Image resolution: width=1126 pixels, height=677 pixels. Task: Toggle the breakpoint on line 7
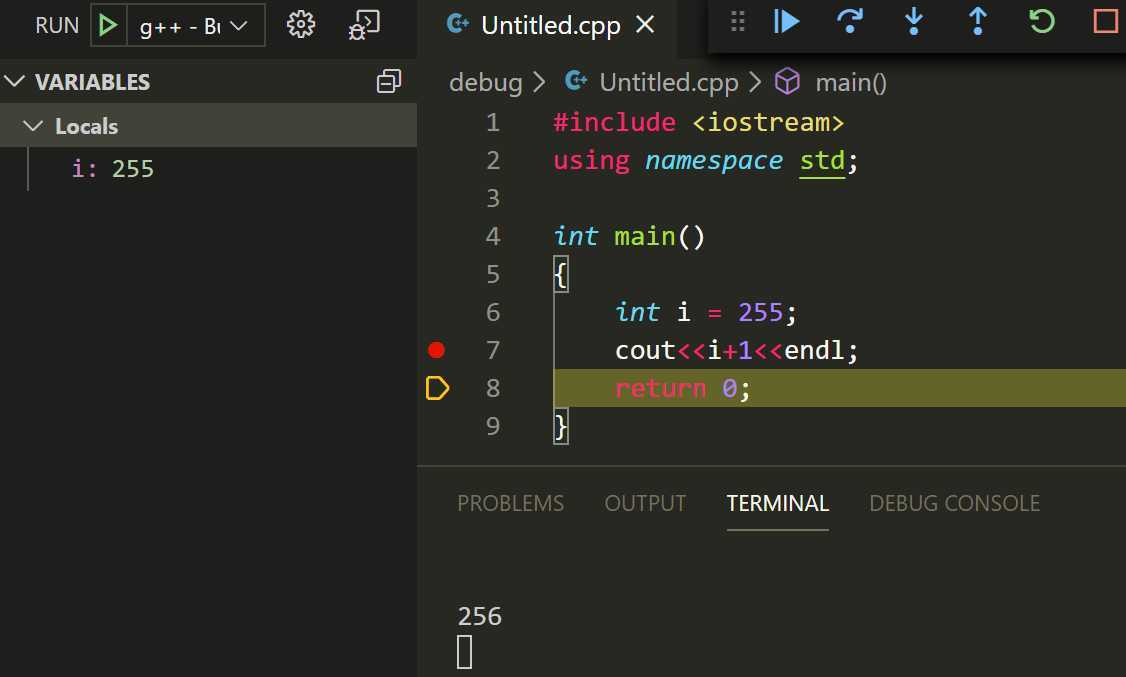[x=436, y=350]
